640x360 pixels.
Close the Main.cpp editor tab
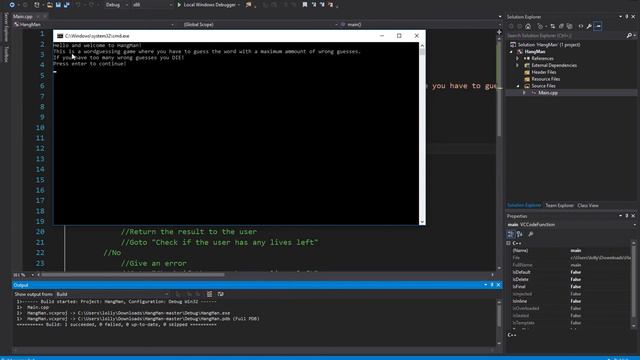coord(45,16)
